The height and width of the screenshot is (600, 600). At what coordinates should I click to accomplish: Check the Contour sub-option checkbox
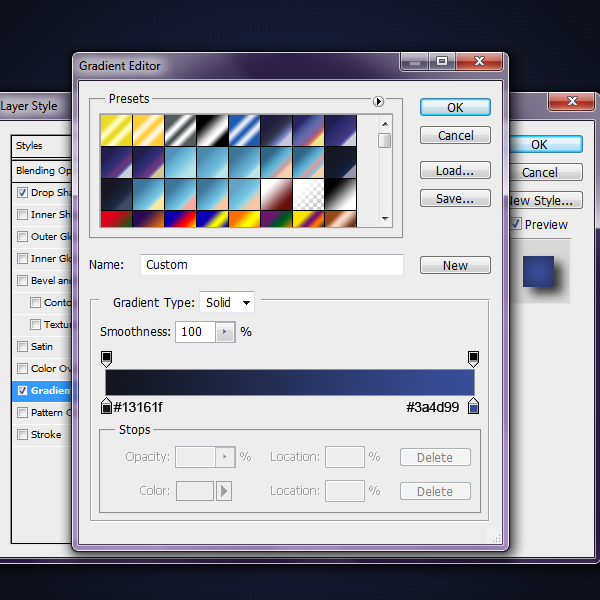(x=36, y=302)
